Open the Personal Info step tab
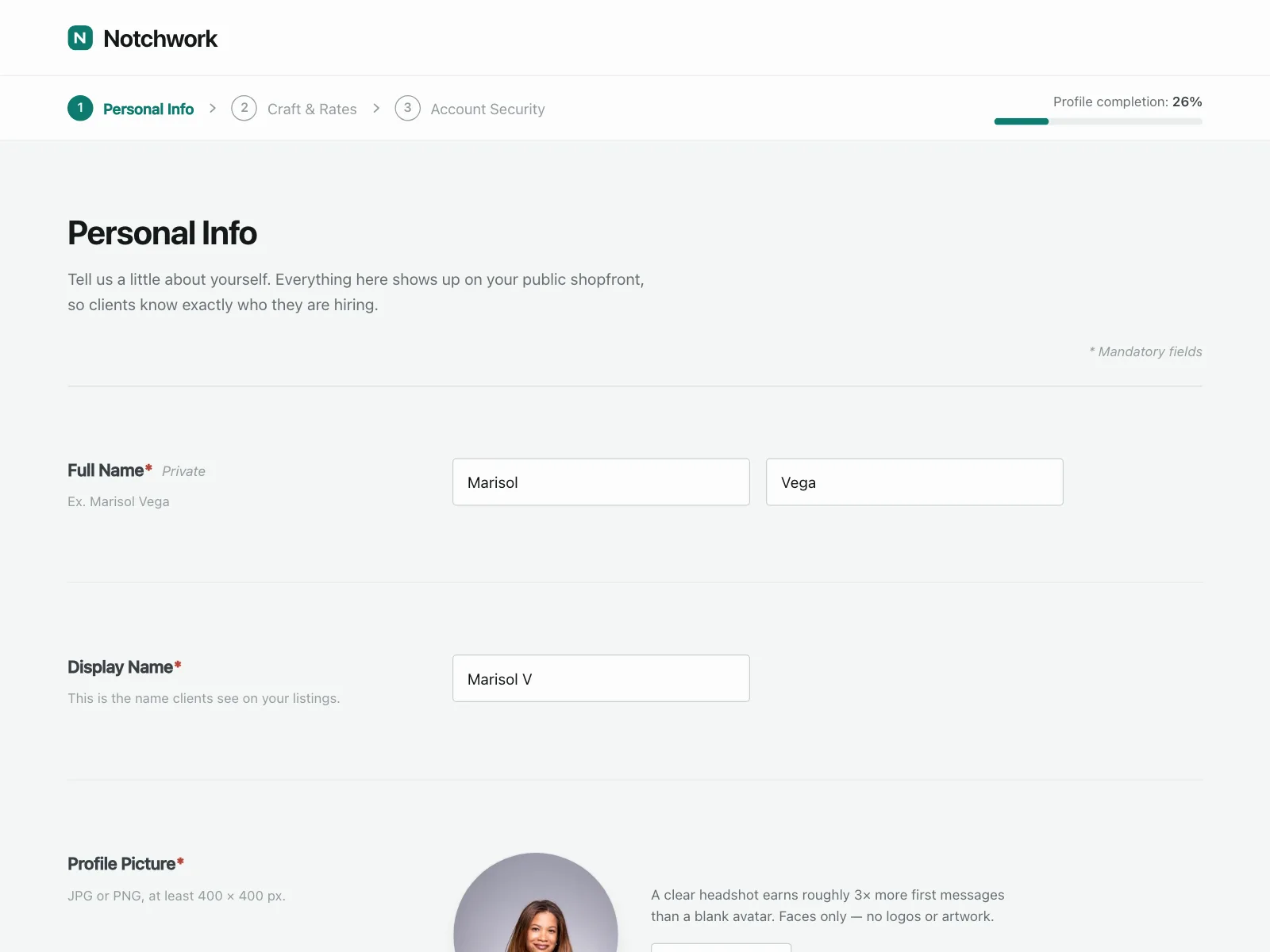1270x952 pixels. pyautogui.click(x=148, y=109)
